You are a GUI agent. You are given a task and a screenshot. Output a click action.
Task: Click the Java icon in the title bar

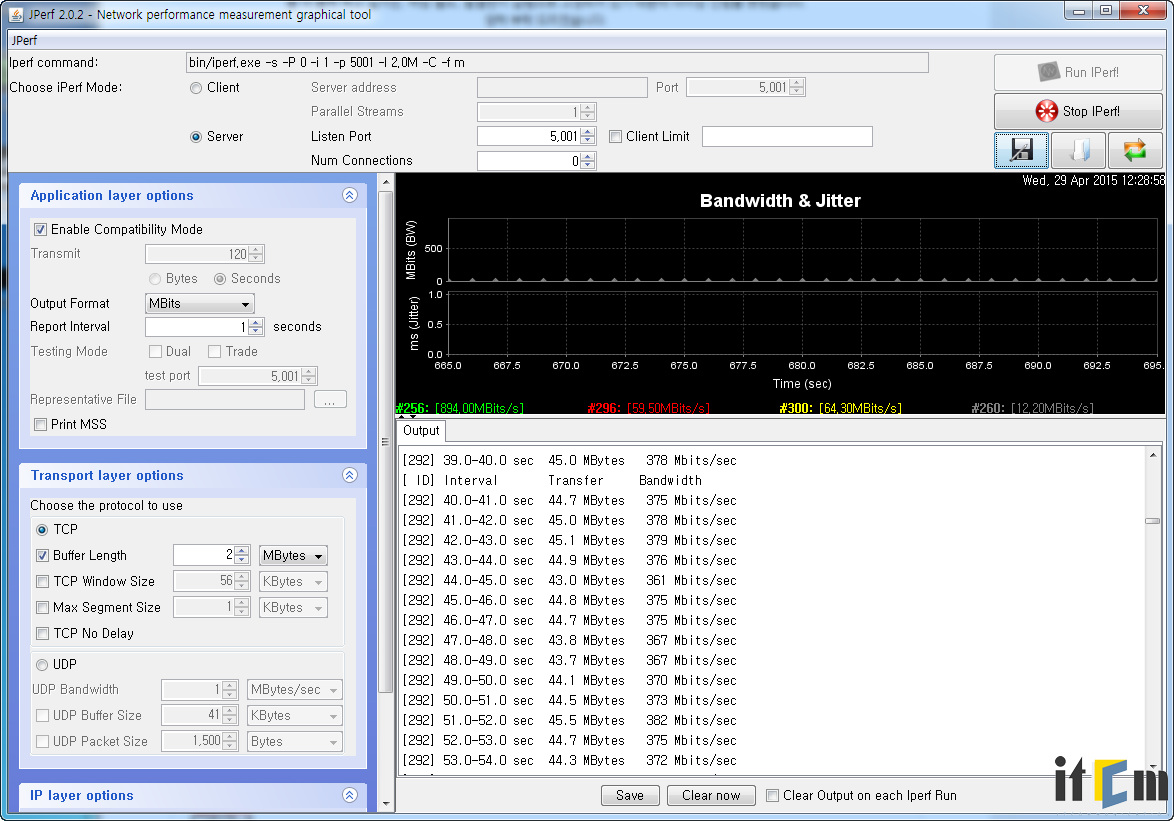click(16, 14)
